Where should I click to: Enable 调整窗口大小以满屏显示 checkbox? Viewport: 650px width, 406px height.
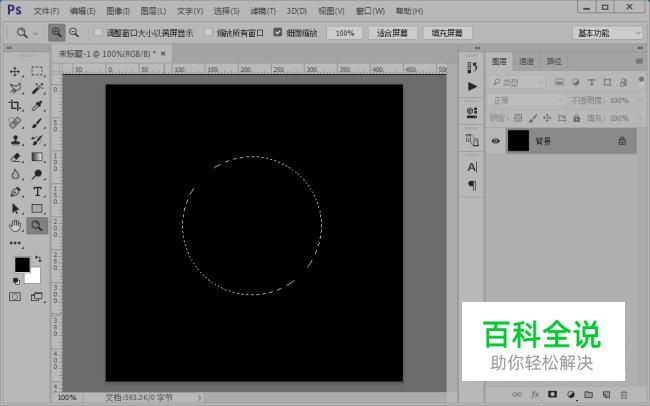(98, 32)
